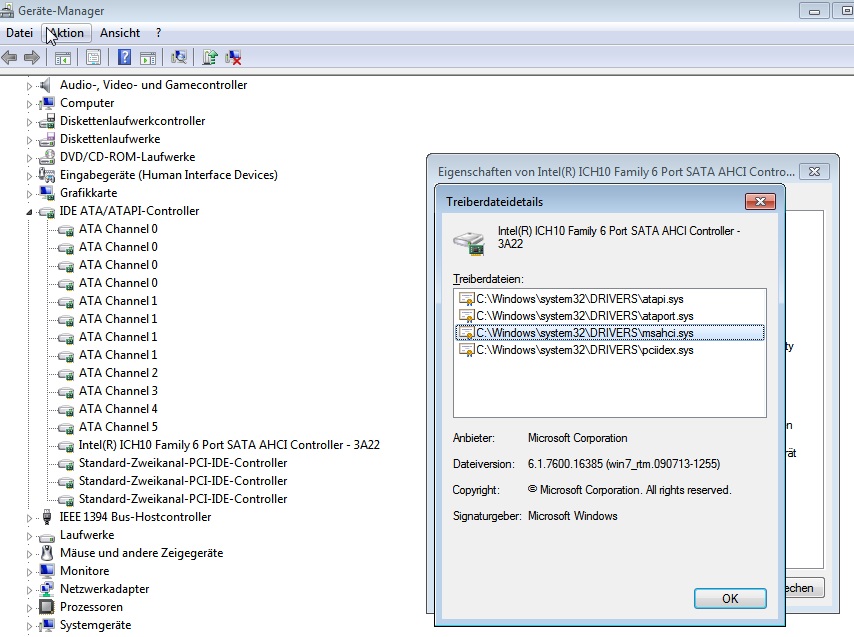
Task: Select IEEE 1394 Bus-Hostcontroller label
Action: tap(135, 517)
